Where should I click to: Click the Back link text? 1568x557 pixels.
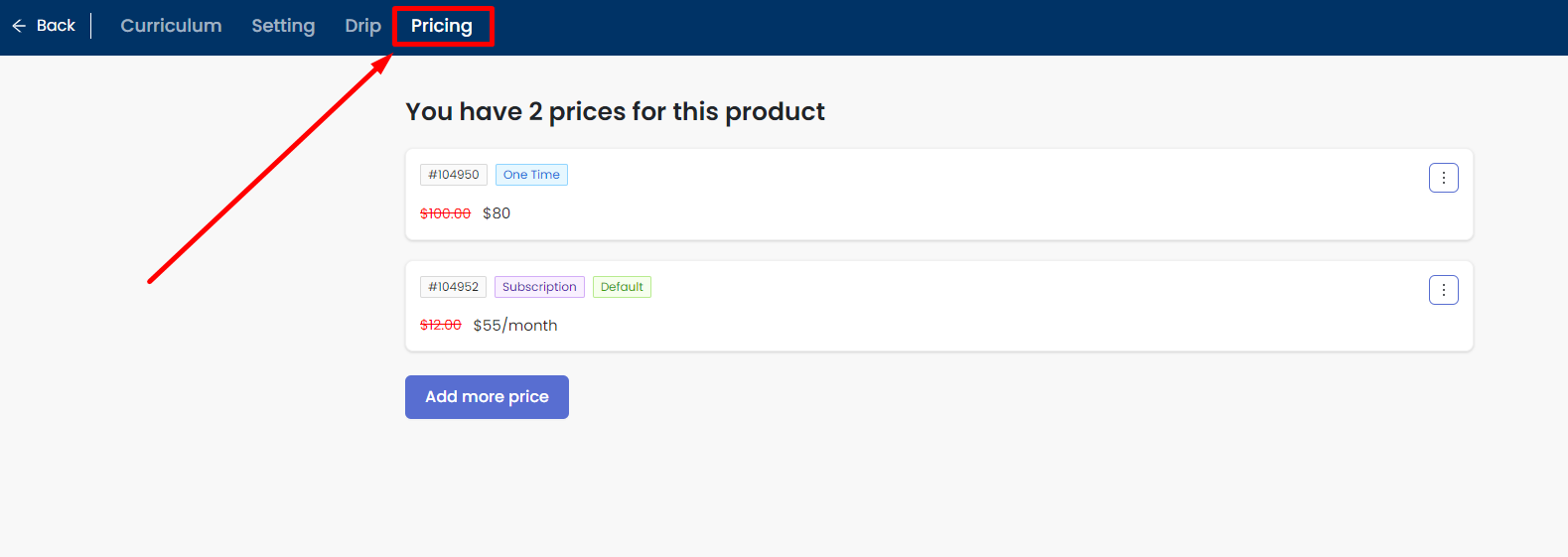pyautogui.click(x=56, y=26)
